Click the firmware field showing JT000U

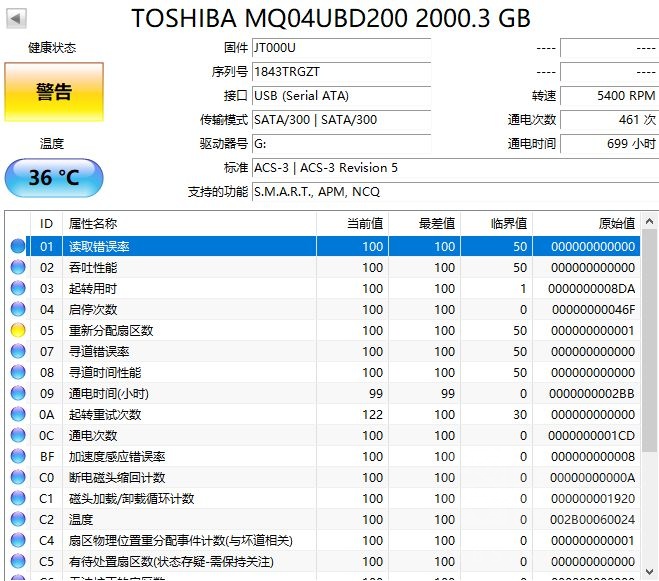(341, 48)
